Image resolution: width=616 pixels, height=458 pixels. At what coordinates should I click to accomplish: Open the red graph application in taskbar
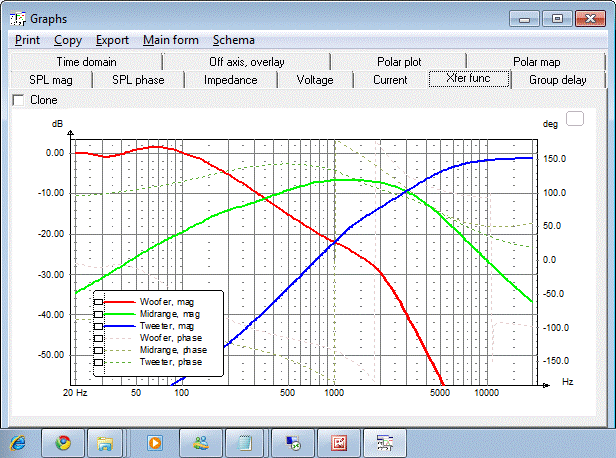pos(339,443)
